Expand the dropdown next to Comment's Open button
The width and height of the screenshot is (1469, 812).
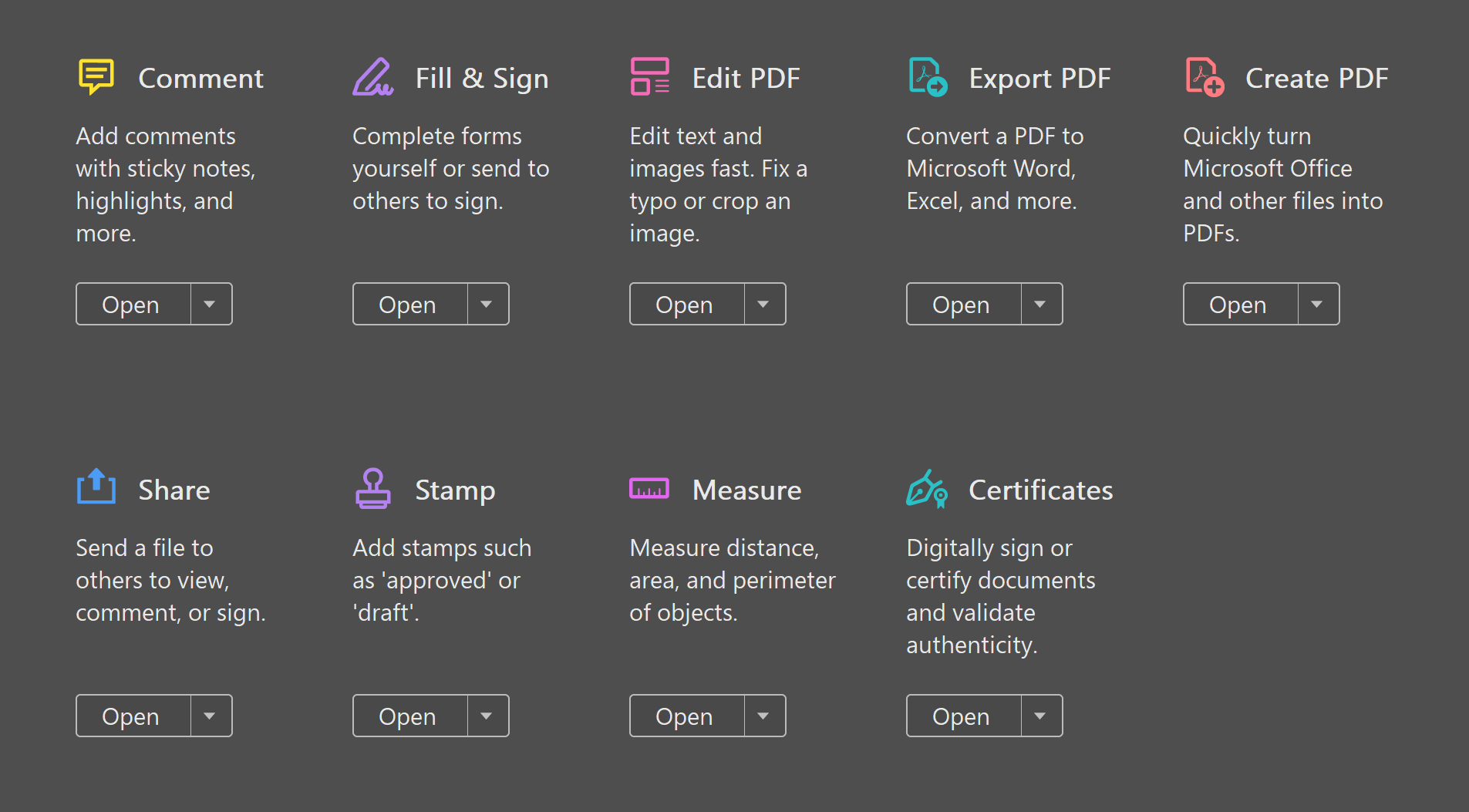click(x=211, y=304)
